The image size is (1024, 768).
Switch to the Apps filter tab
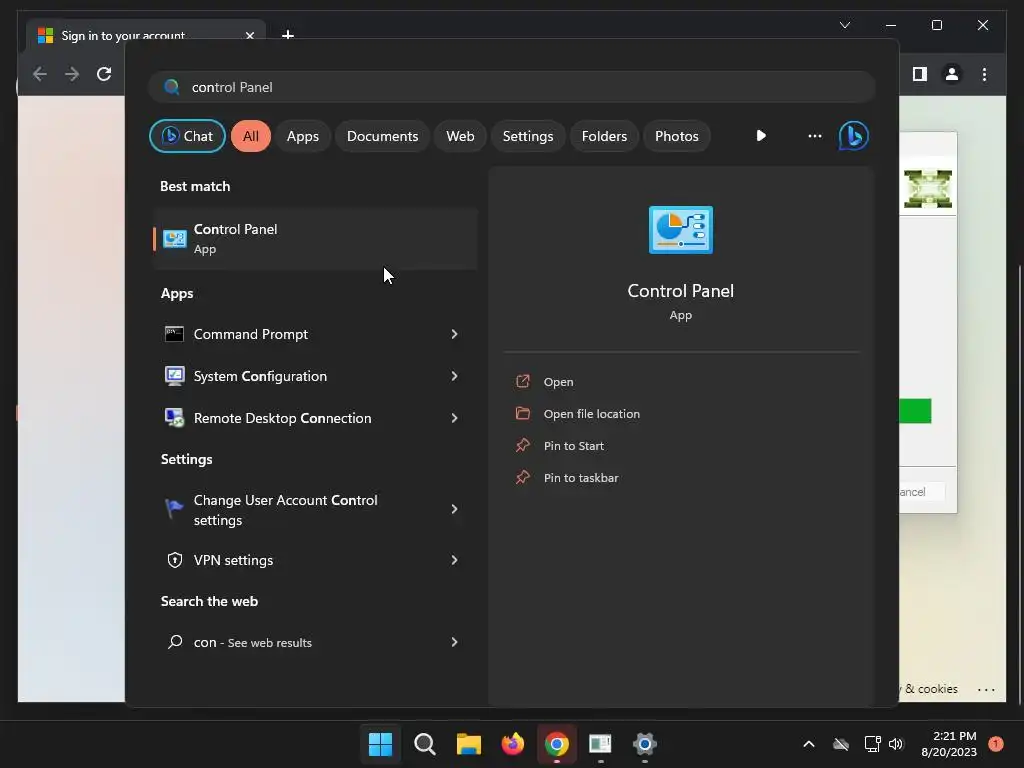[x=302, y=136]
